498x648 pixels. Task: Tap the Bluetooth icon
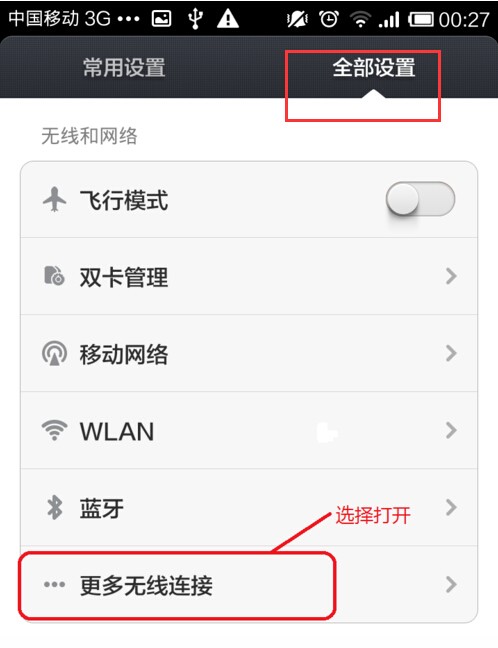coord(55,507)
